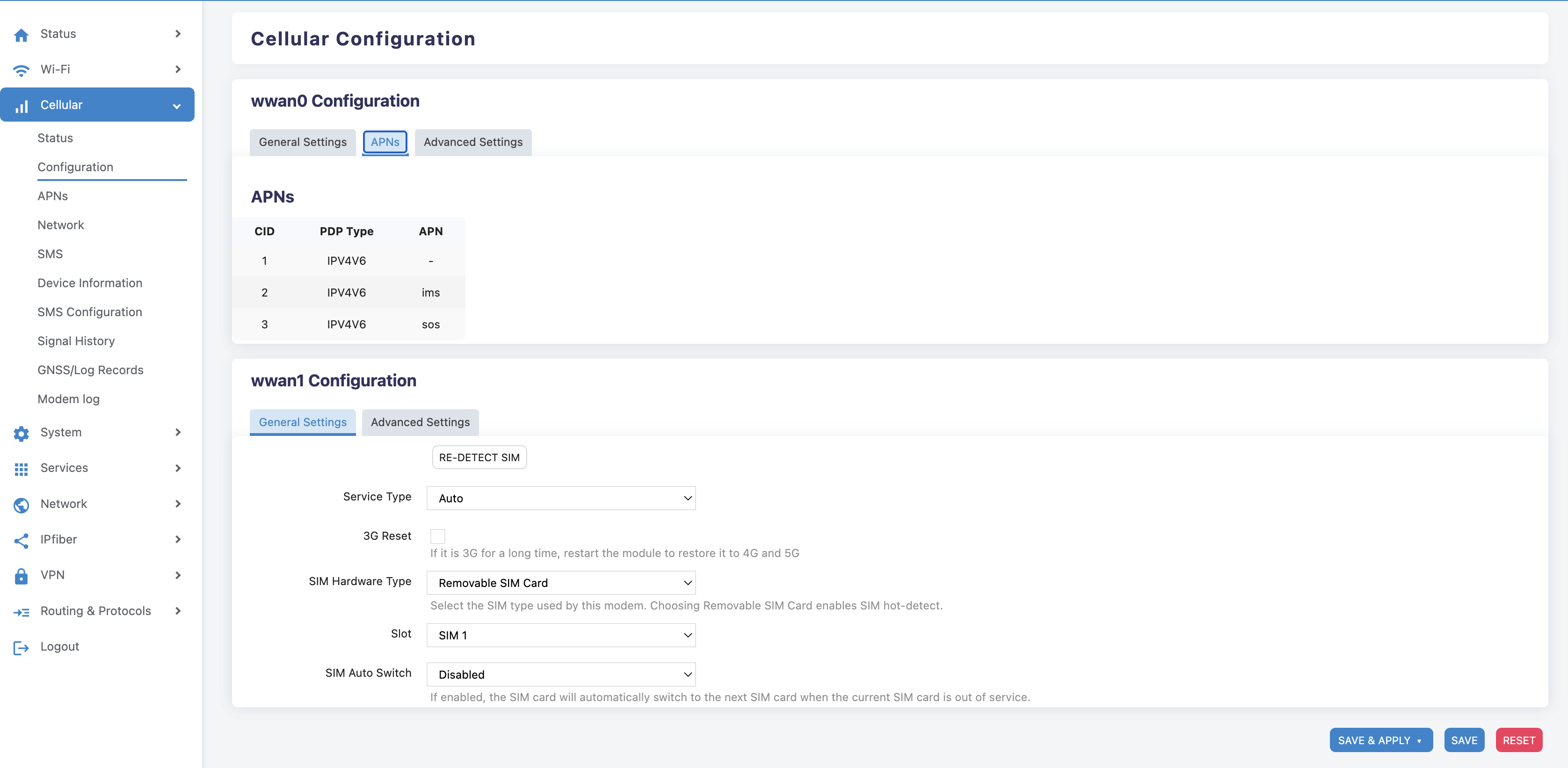Click the Wi-Fi signal icon
Screen dimensions: 1568x768
22,70
